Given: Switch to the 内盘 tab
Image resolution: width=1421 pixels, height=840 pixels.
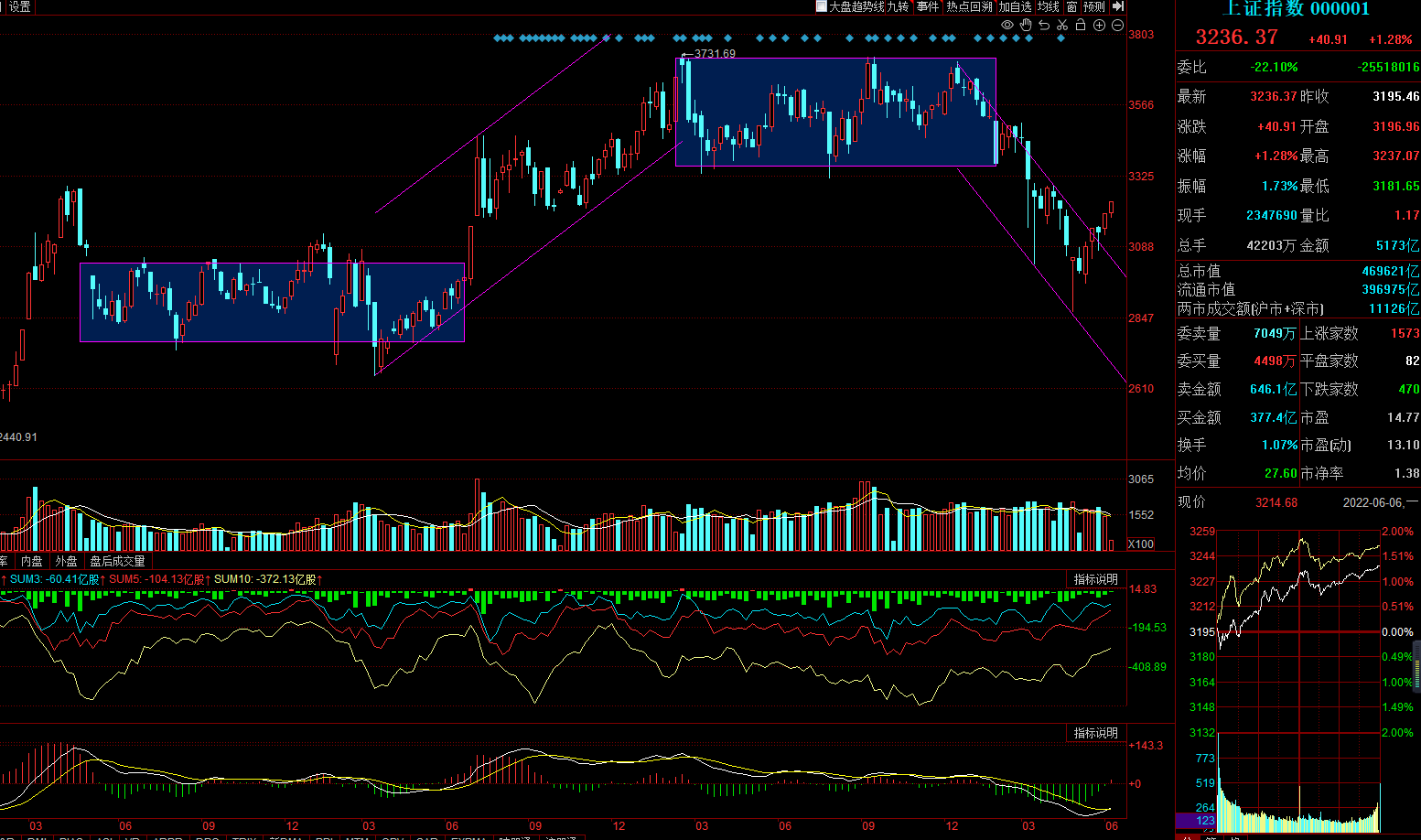Looking at the screenshot, I should [x=32, y=561].
